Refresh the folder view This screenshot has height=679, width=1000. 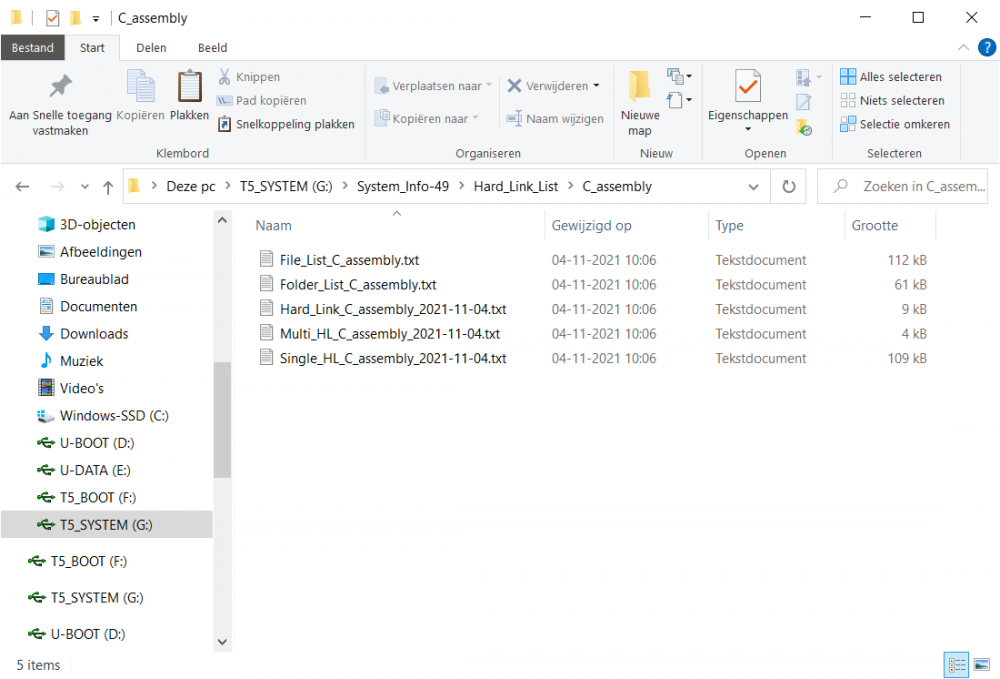[788, 186]
